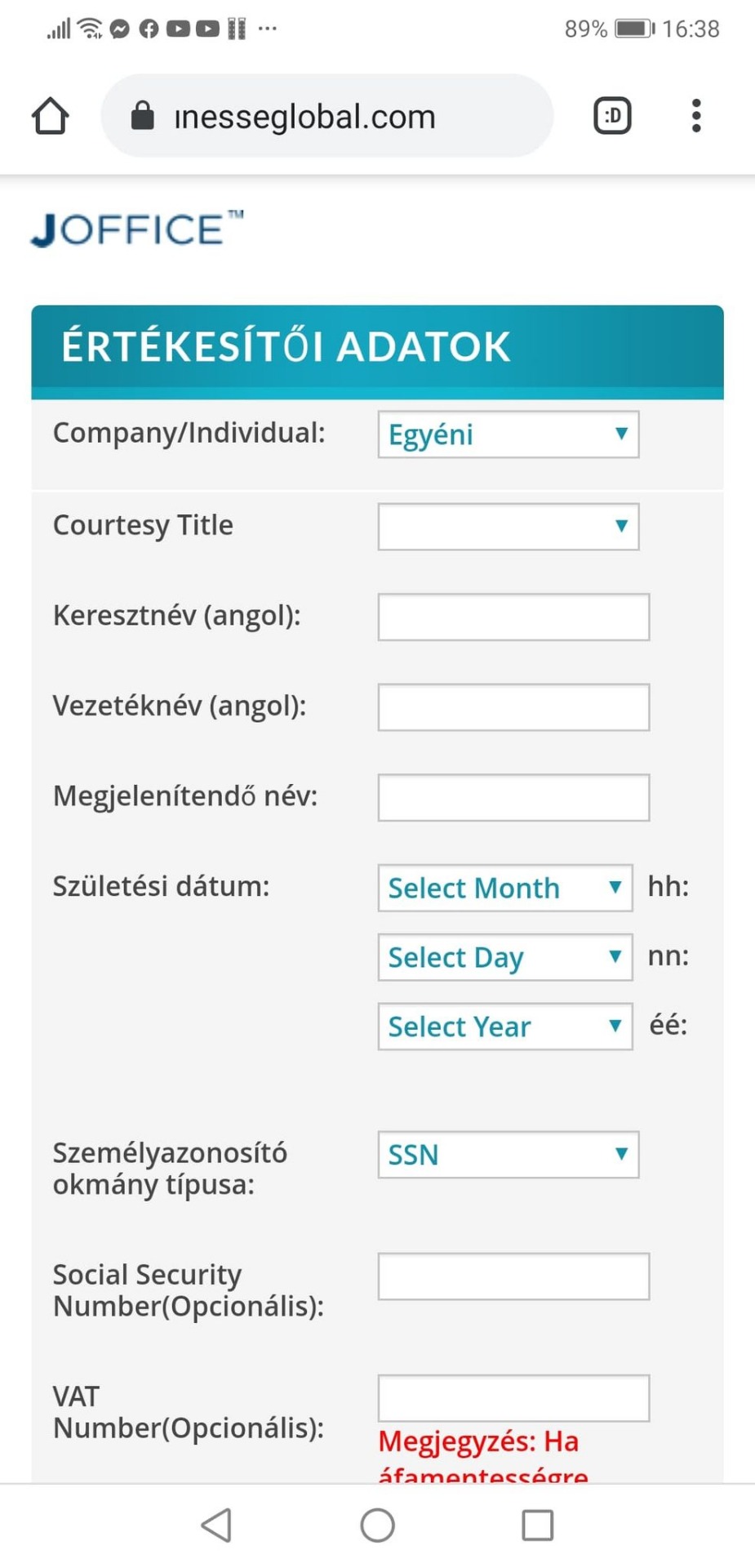Image resolution: width=755 pixels, height=1568 pixels.
Task: Focus the VAT Number input field
Action: pyautogui.click(x=513, y=1398)
